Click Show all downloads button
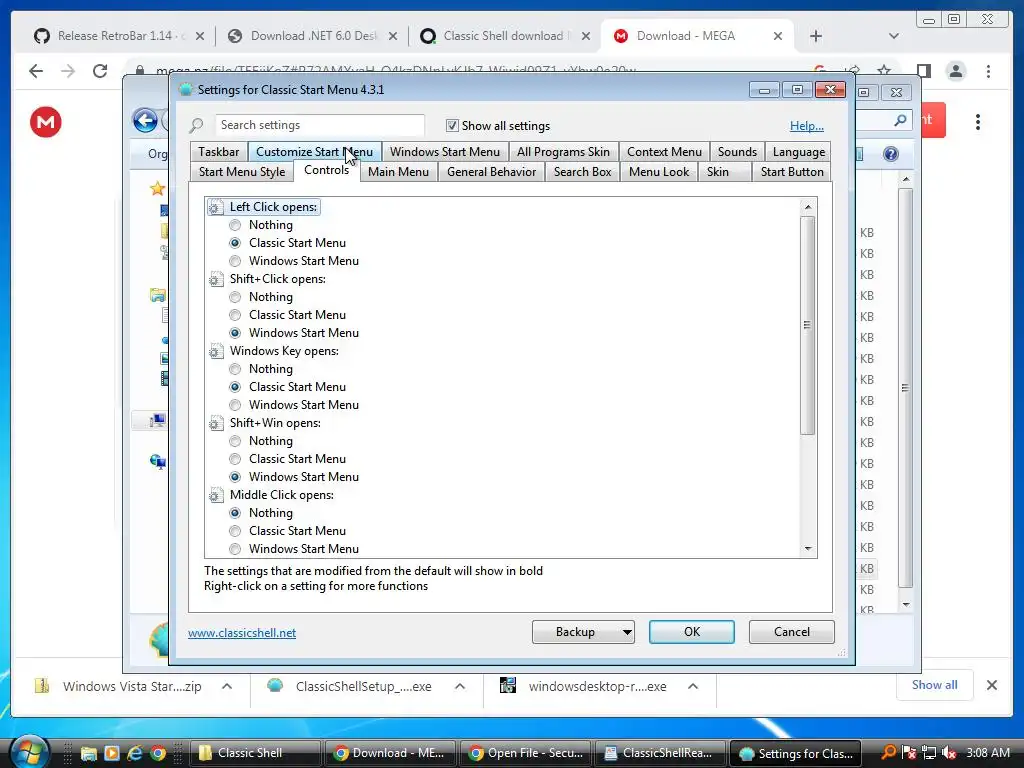The width and height of the screenshot is (1024, 768). coord(935,685)
